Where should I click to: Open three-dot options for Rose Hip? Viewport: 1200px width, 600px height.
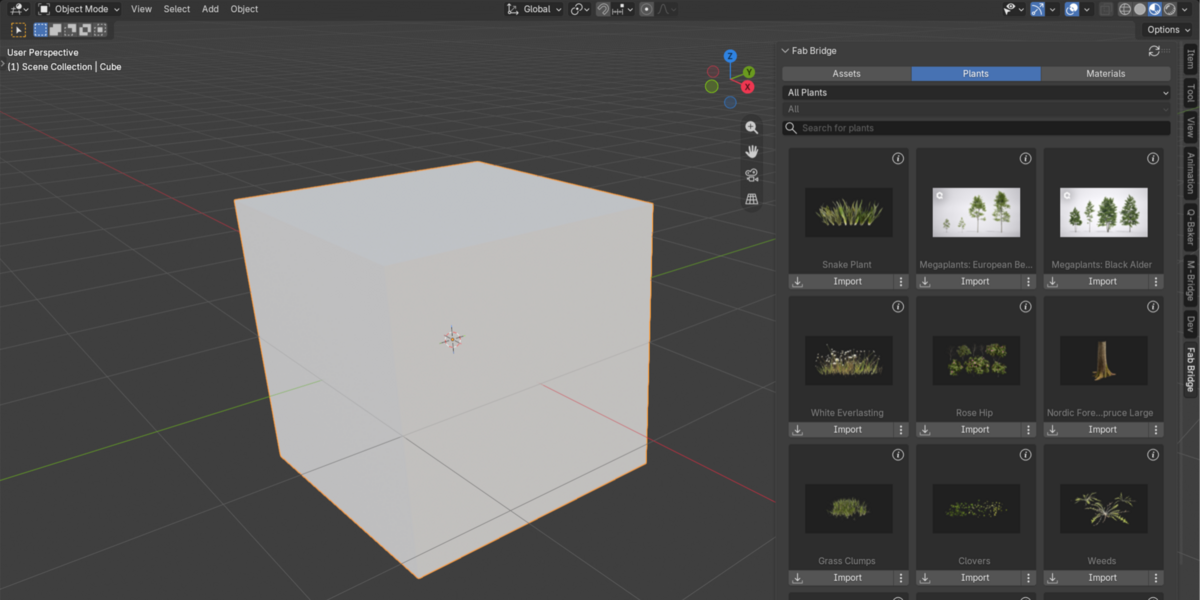coord(1028,430)
